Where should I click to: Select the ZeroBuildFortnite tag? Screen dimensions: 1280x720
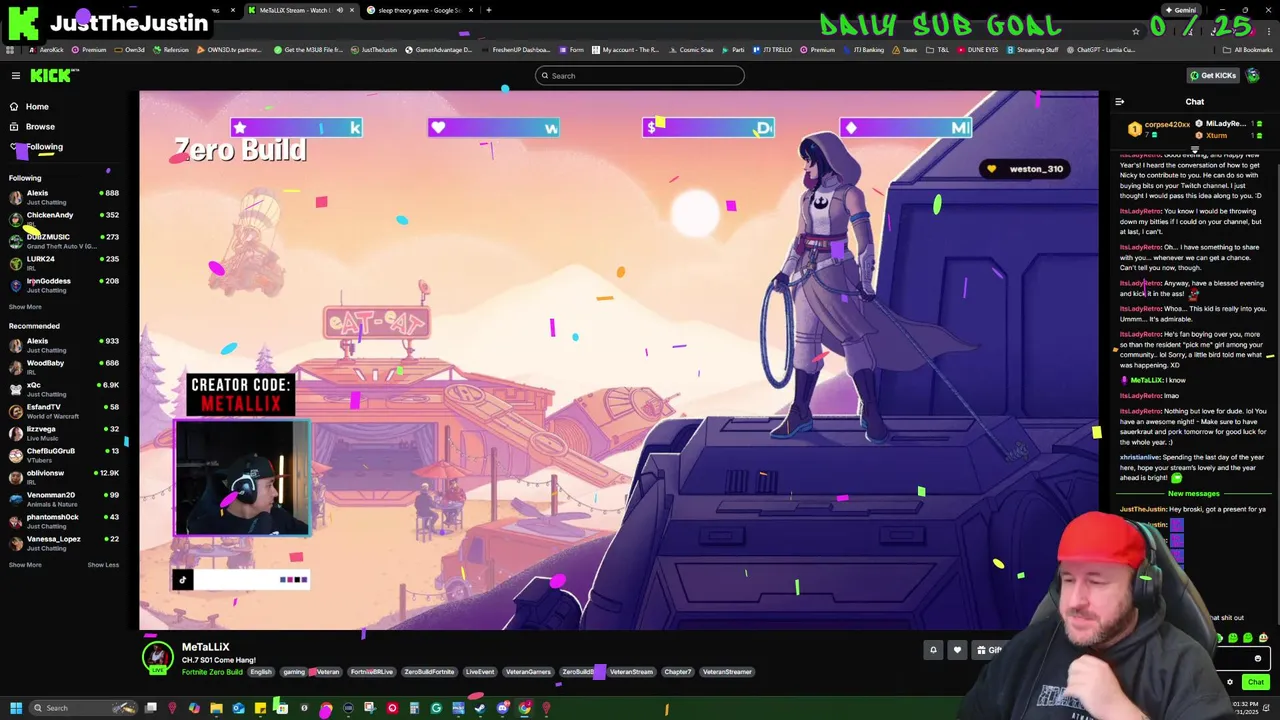[x=429, y=672]
